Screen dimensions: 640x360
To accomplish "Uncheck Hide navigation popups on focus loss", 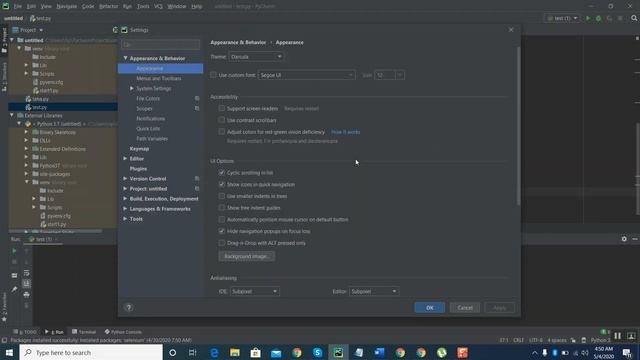I will [222, 231].
